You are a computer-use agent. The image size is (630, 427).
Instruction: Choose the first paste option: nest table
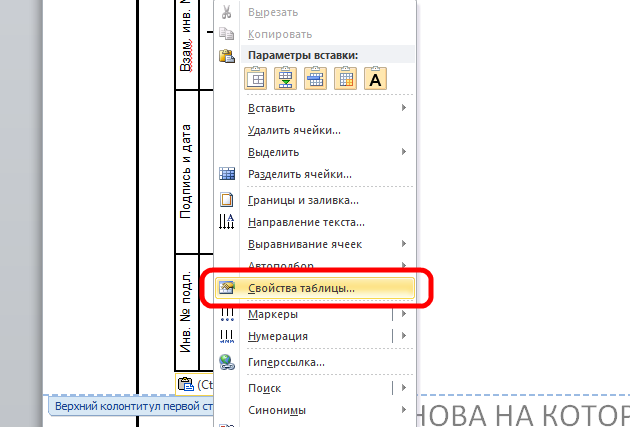pyautogui.click(x=255, y=78)
